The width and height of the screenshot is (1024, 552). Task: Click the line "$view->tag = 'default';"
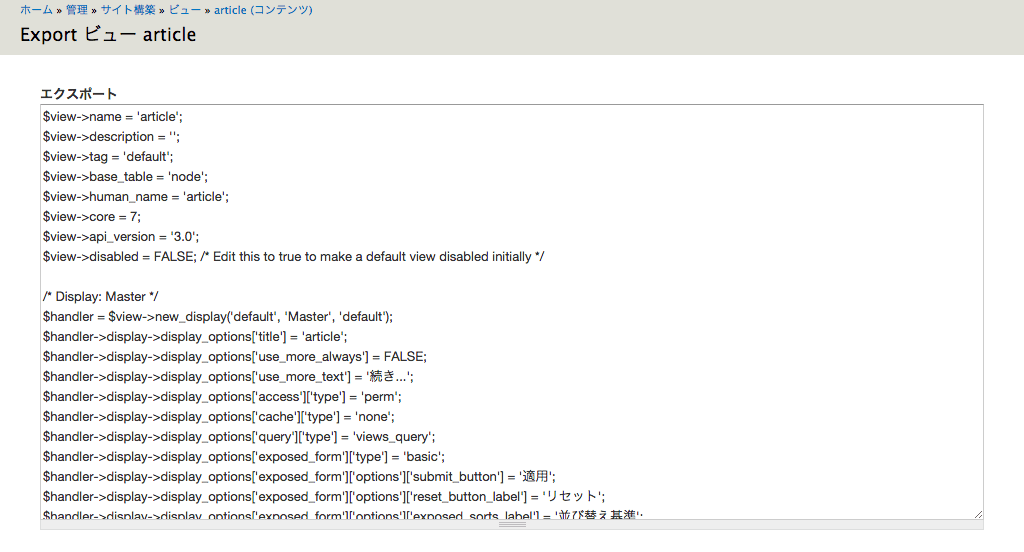coord(108,157)
